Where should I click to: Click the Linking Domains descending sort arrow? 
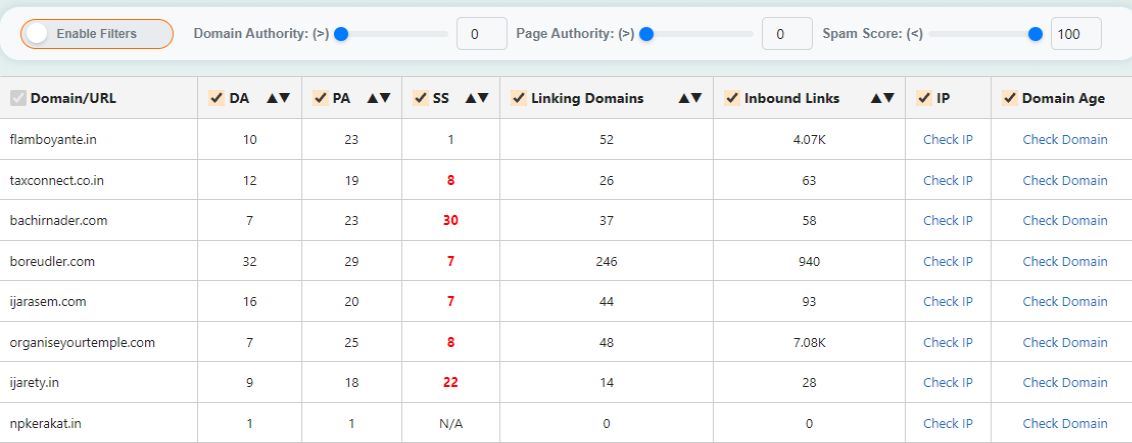click(696, 98)
